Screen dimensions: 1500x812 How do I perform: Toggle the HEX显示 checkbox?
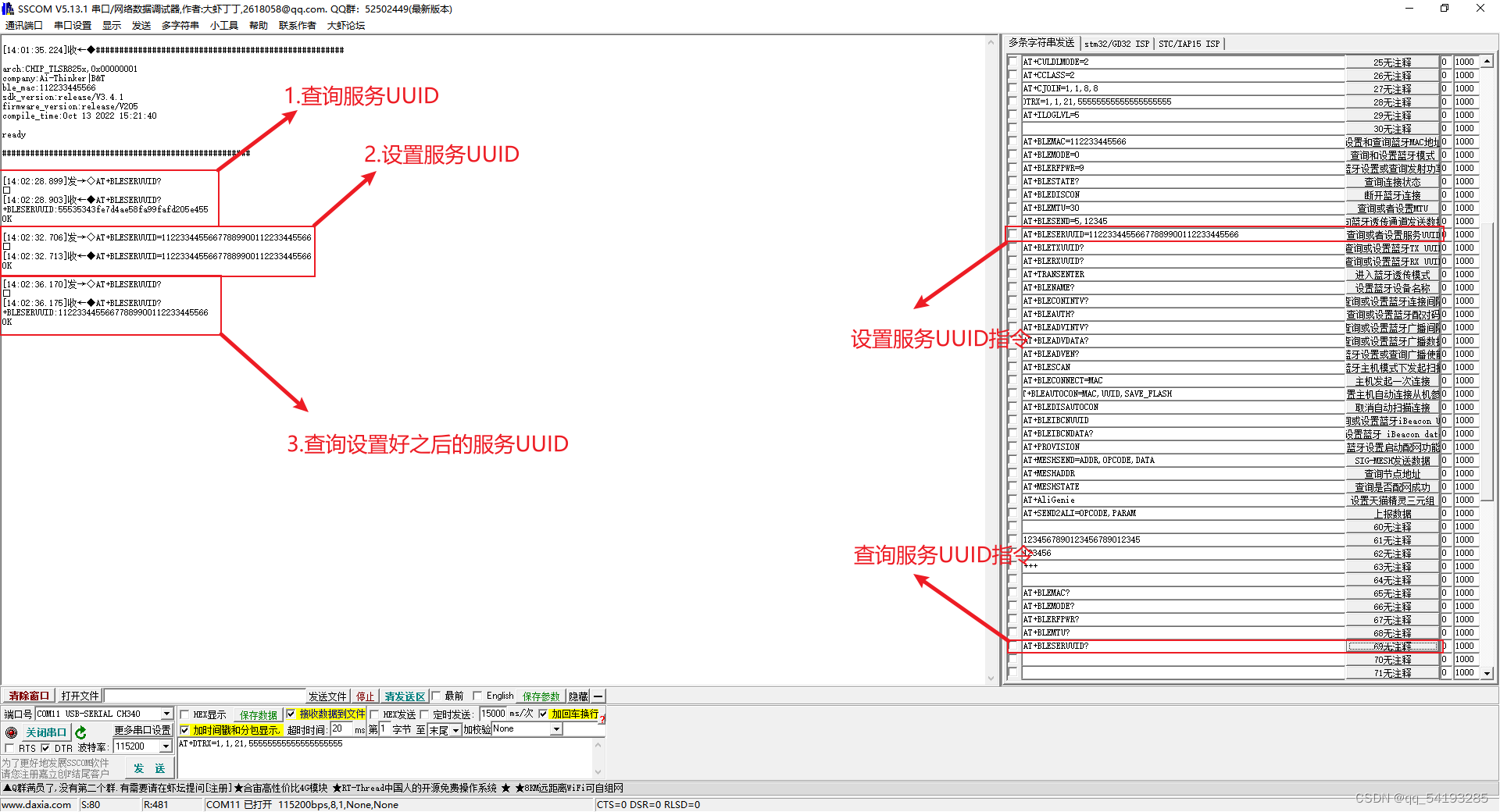(185, 714)
